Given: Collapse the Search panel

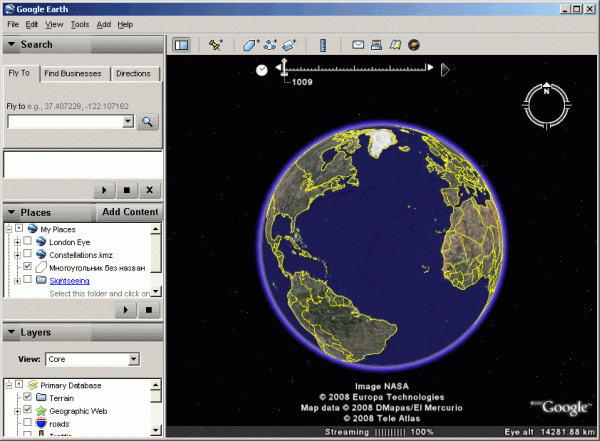Looking at the screenshot, I should click(x=11, y=44).
